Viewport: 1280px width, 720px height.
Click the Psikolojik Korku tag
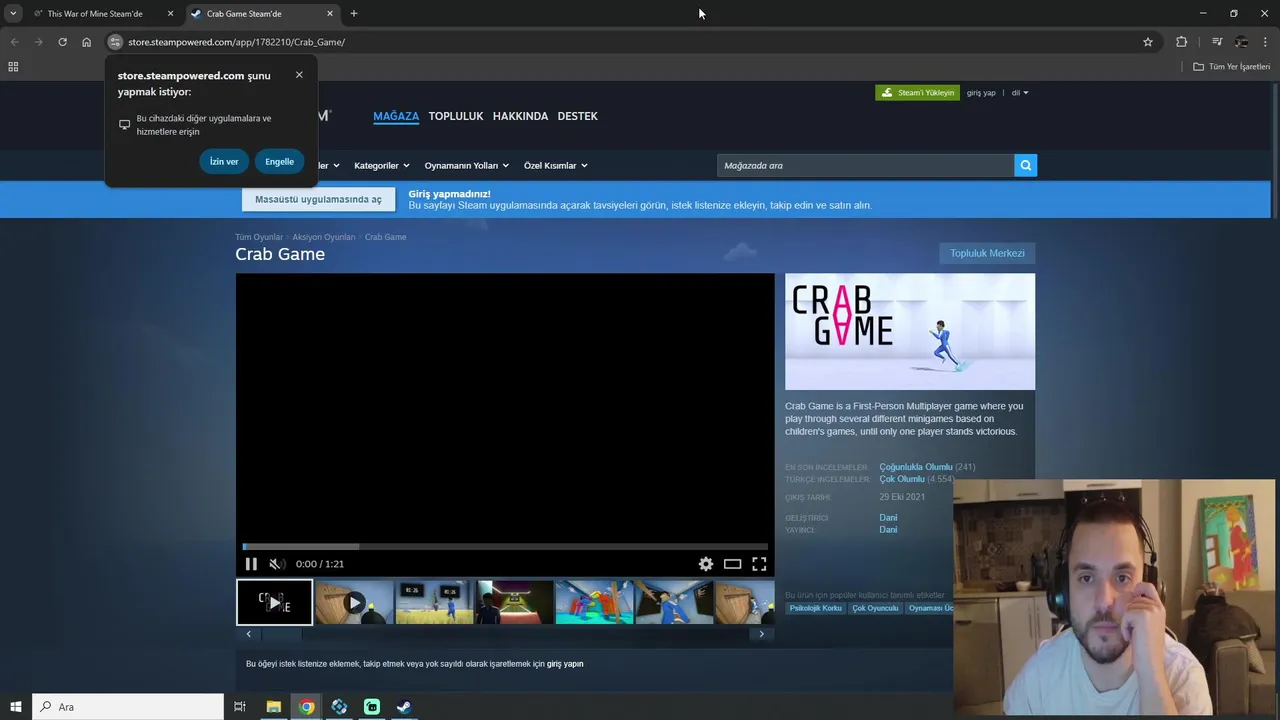point(815,608)
